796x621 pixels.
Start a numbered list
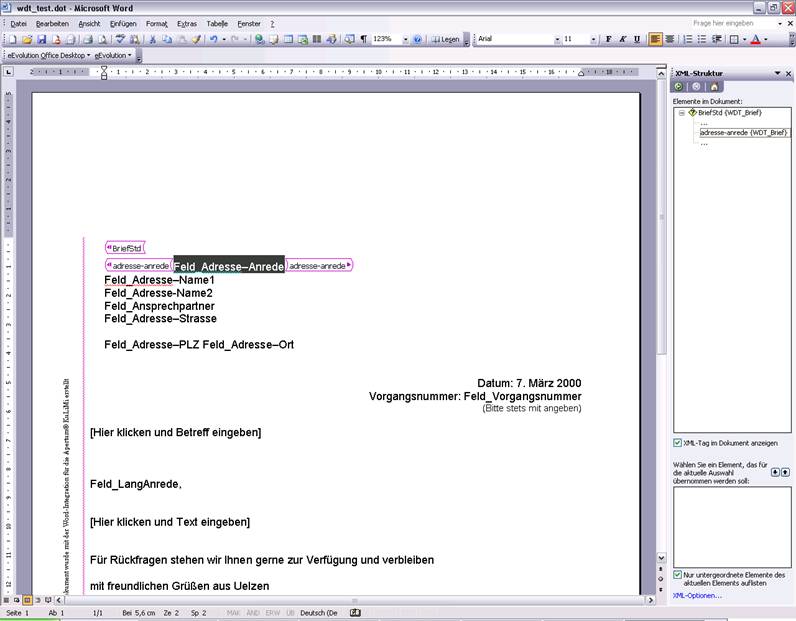click(x=687, y=39)
